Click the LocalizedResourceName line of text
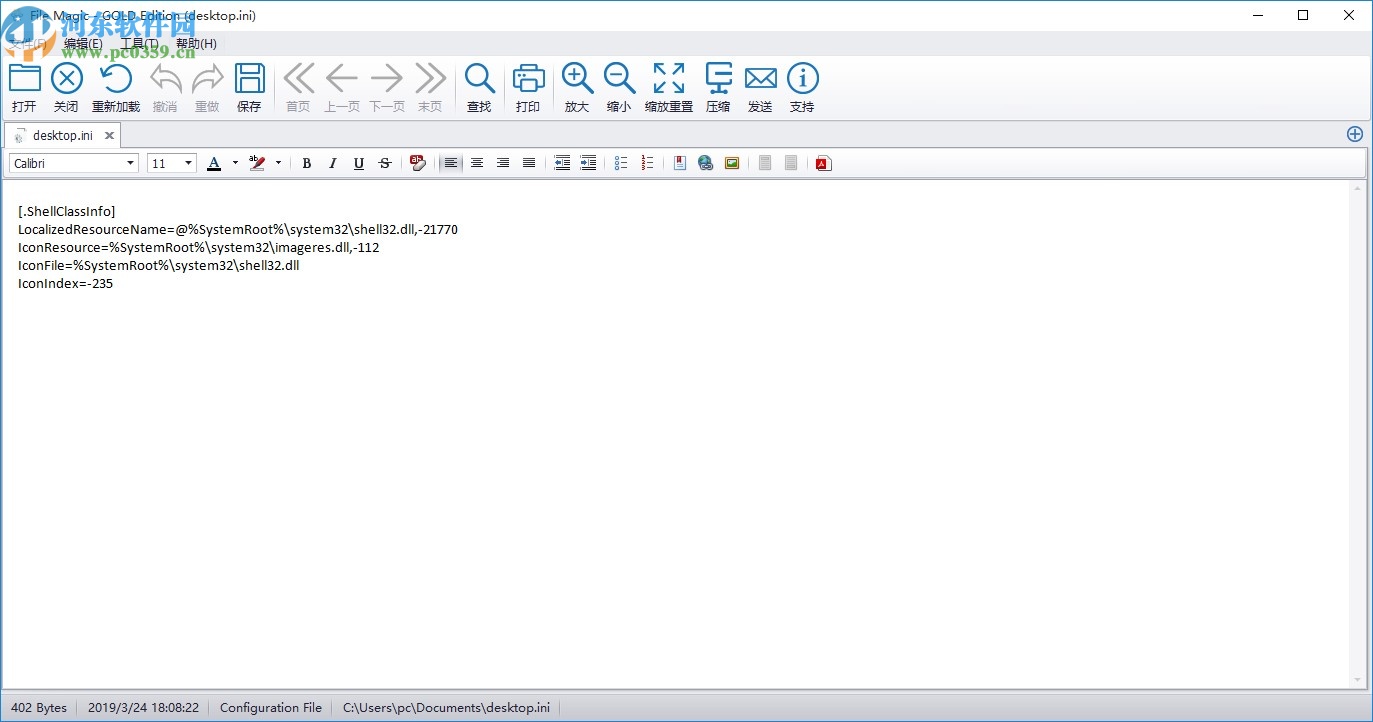This screenshot has width=1373, height=722. coord(238,229)
